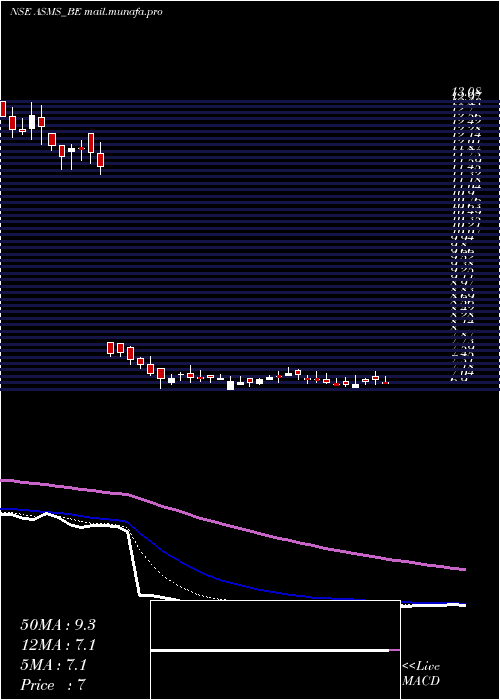500x700 pixels.
Task: Click the 12MA : 7.1 label
Action: coord(58,645)
